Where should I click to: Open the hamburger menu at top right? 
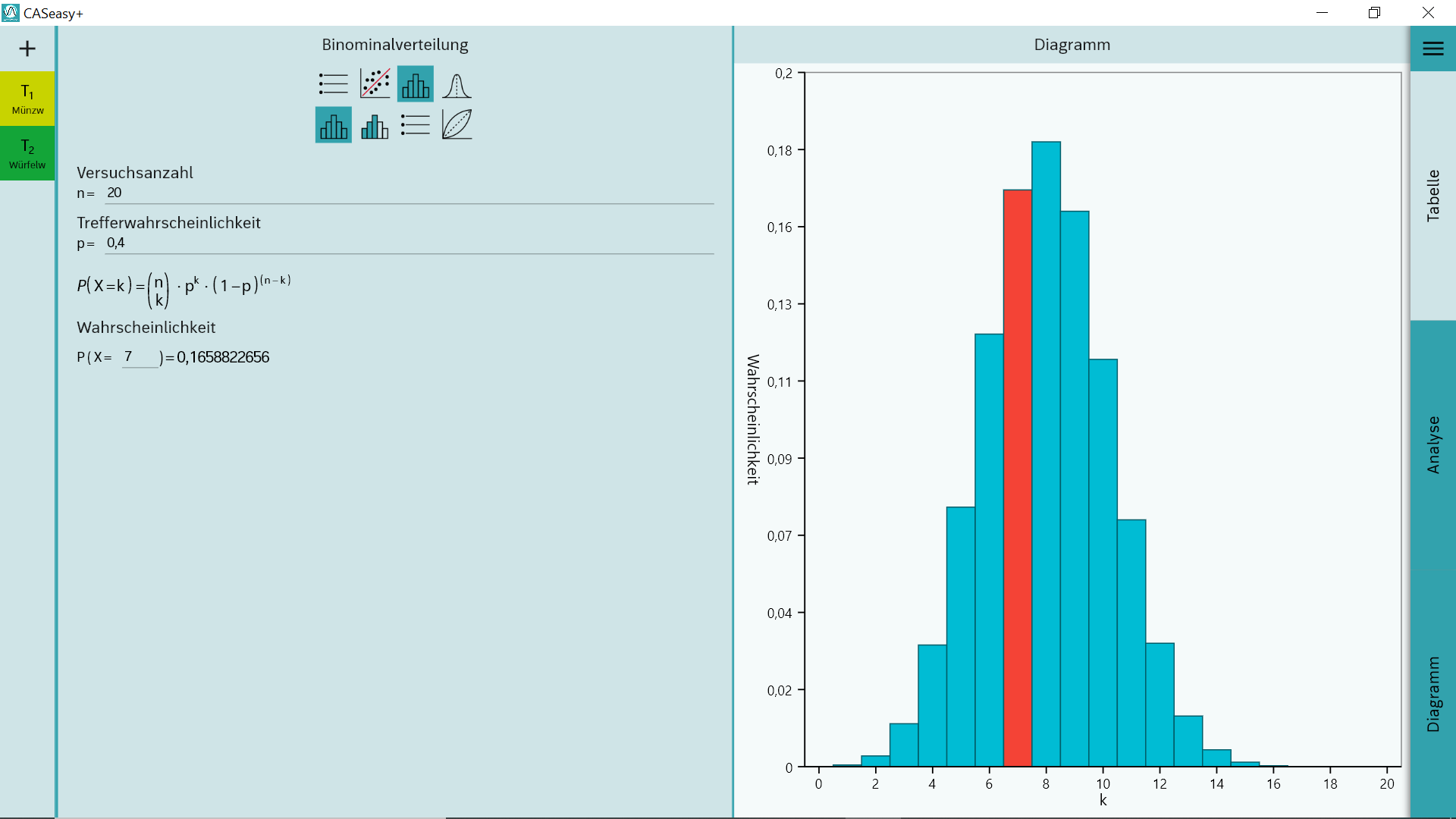pyautogui.click(x=1432, y=49)
